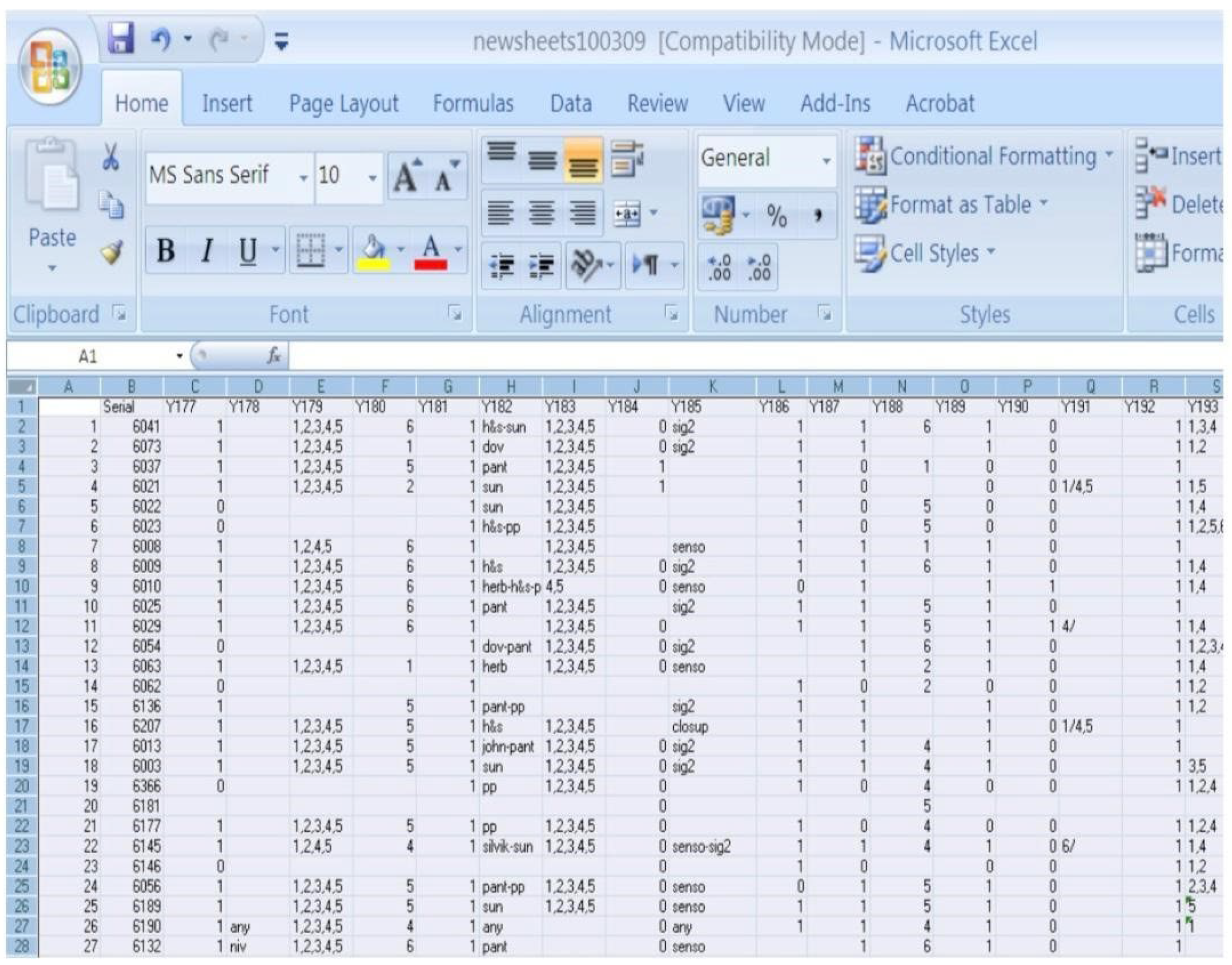The width and height of the screenshot is (1232, 965).
Task: Toggle Italic formatting
Action: pyautogui.click(x=208, y=250)
